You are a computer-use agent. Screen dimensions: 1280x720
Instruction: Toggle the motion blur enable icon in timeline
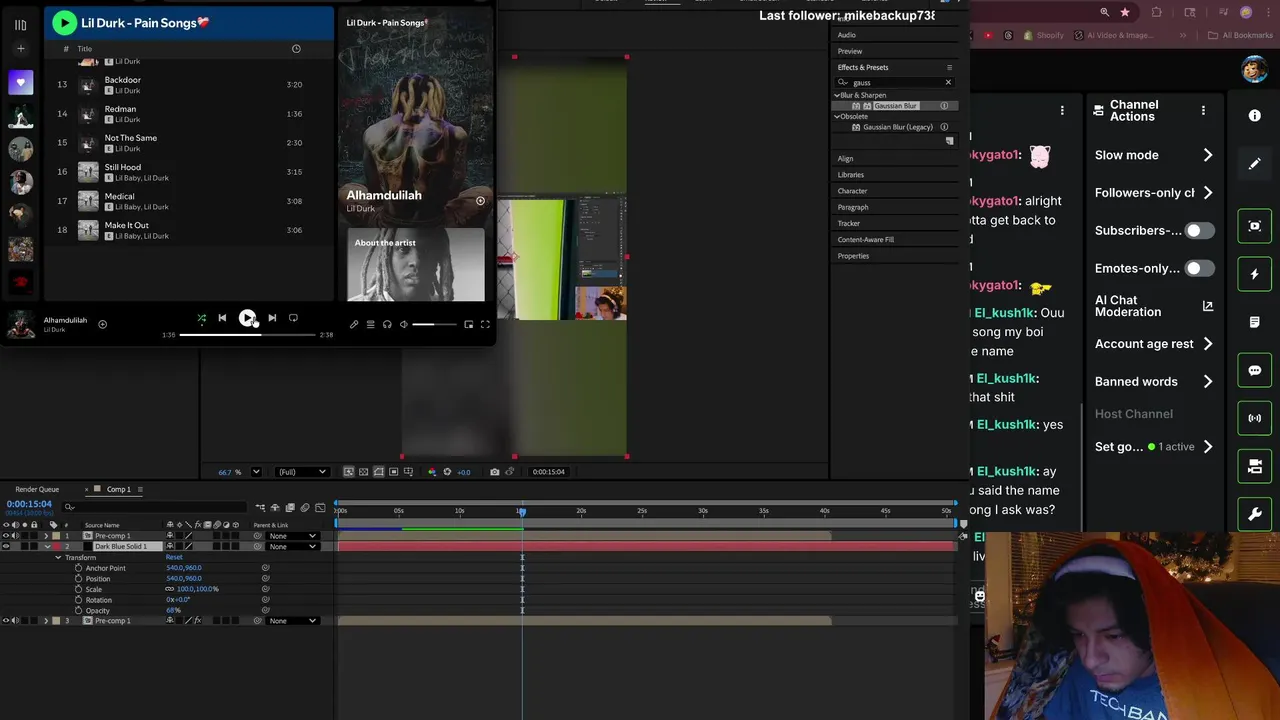coord(305,508)
